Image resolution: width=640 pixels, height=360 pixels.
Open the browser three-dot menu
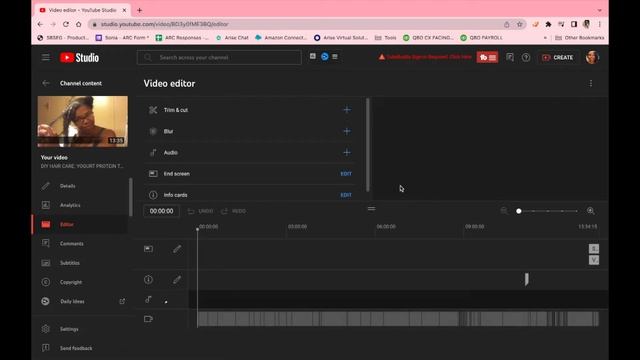tap(600, 24)
